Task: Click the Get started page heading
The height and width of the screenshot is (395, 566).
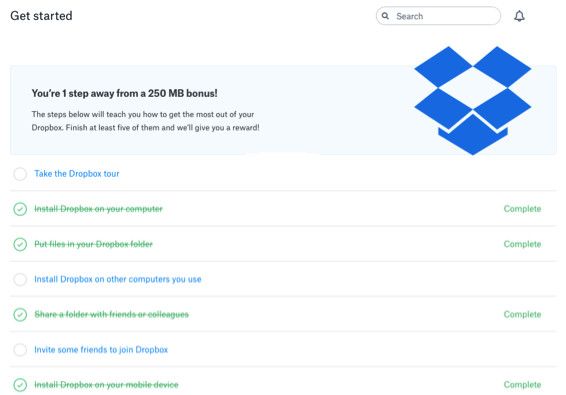Action: [x=41, y=16]
